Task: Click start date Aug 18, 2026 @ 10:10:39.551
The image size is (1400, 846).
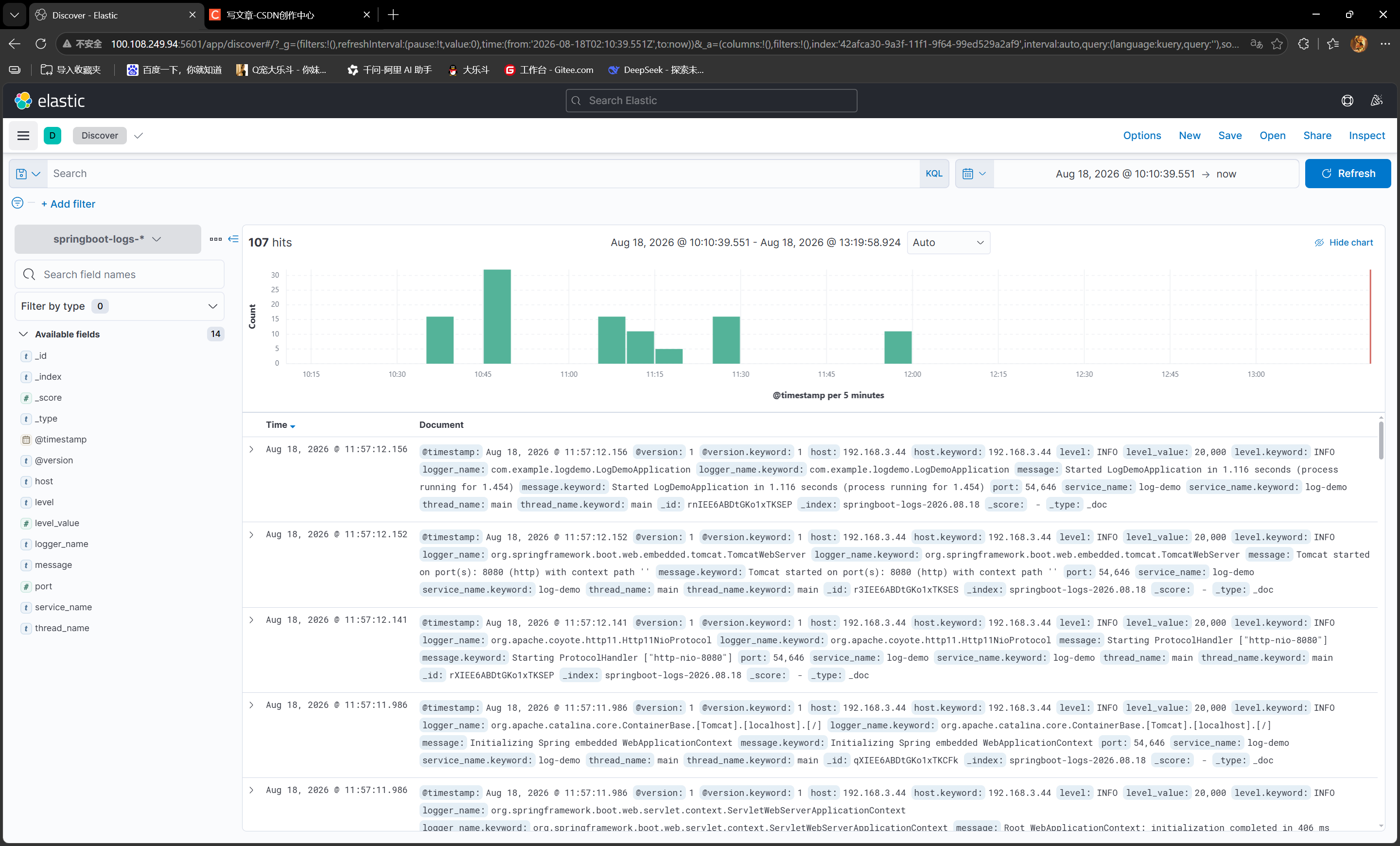Action: (1124, 174)
